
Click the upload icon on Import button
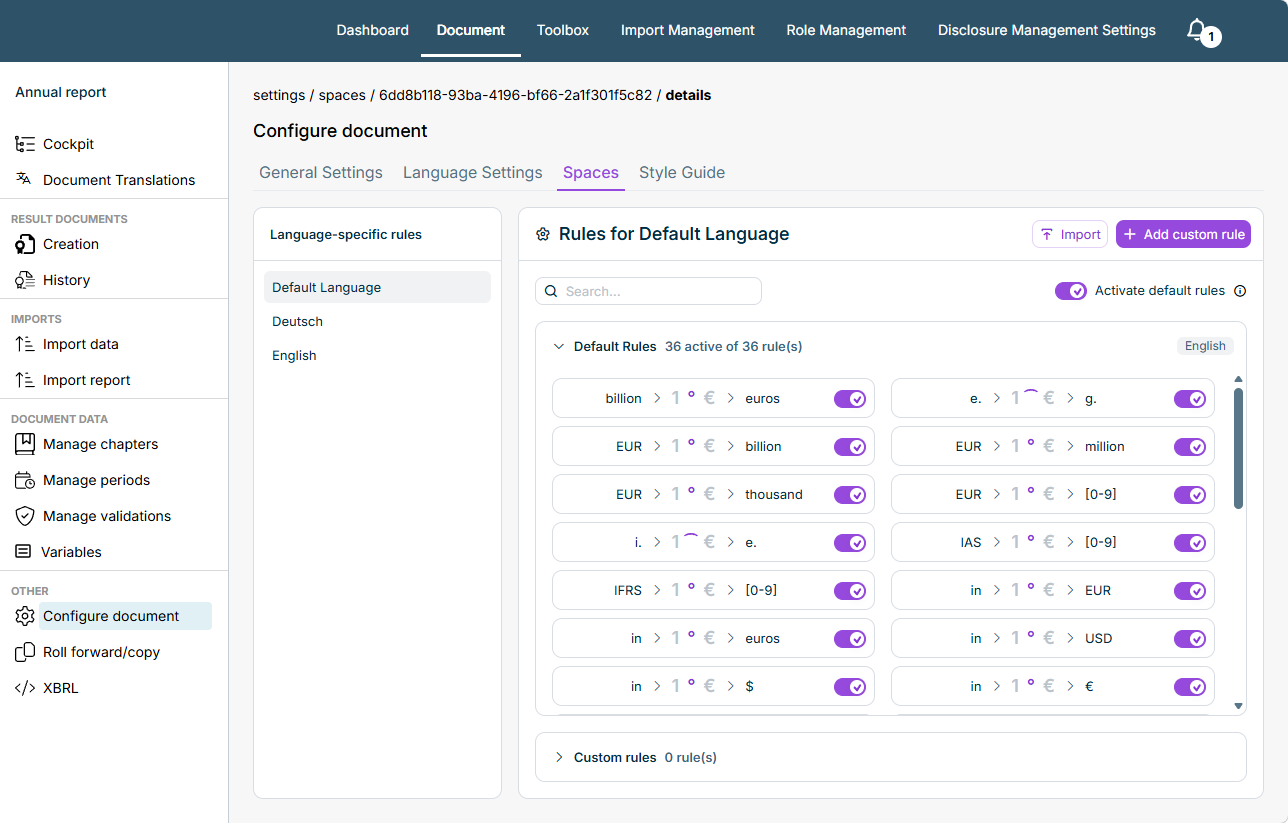(1047, 234)
